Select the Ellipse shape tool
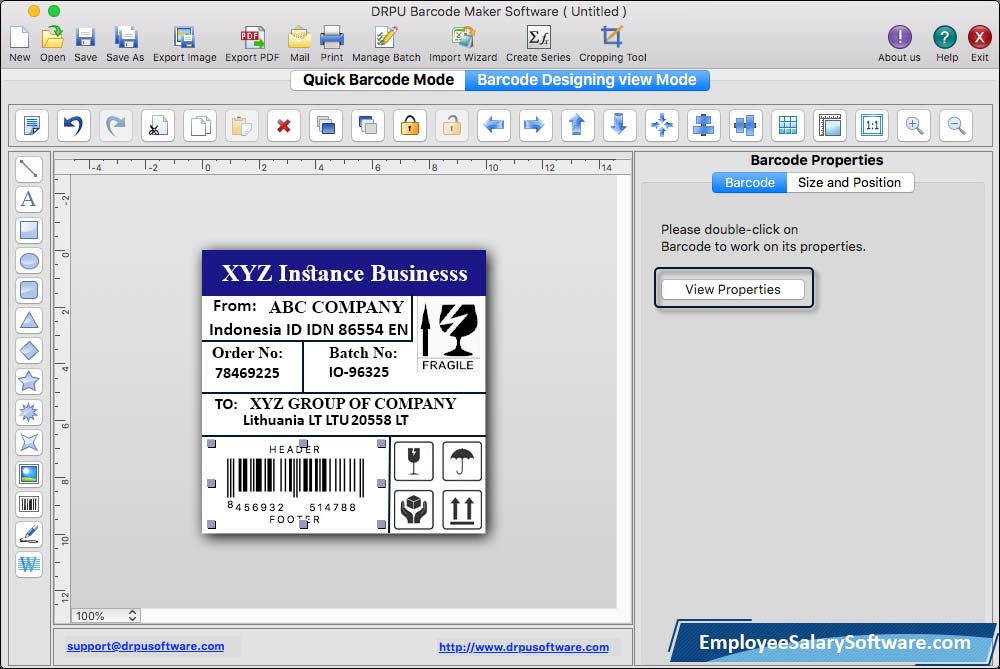1000x669 pixels. point(29,260)
